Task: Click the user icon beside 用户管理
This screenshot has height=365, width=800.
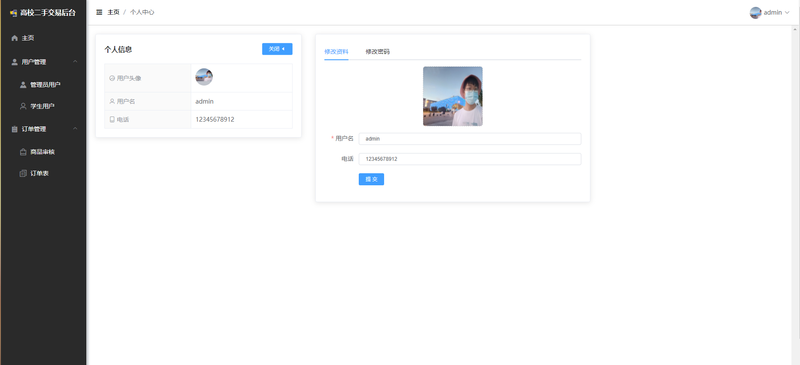Action: pyautogui.click(x=14, y=62)
